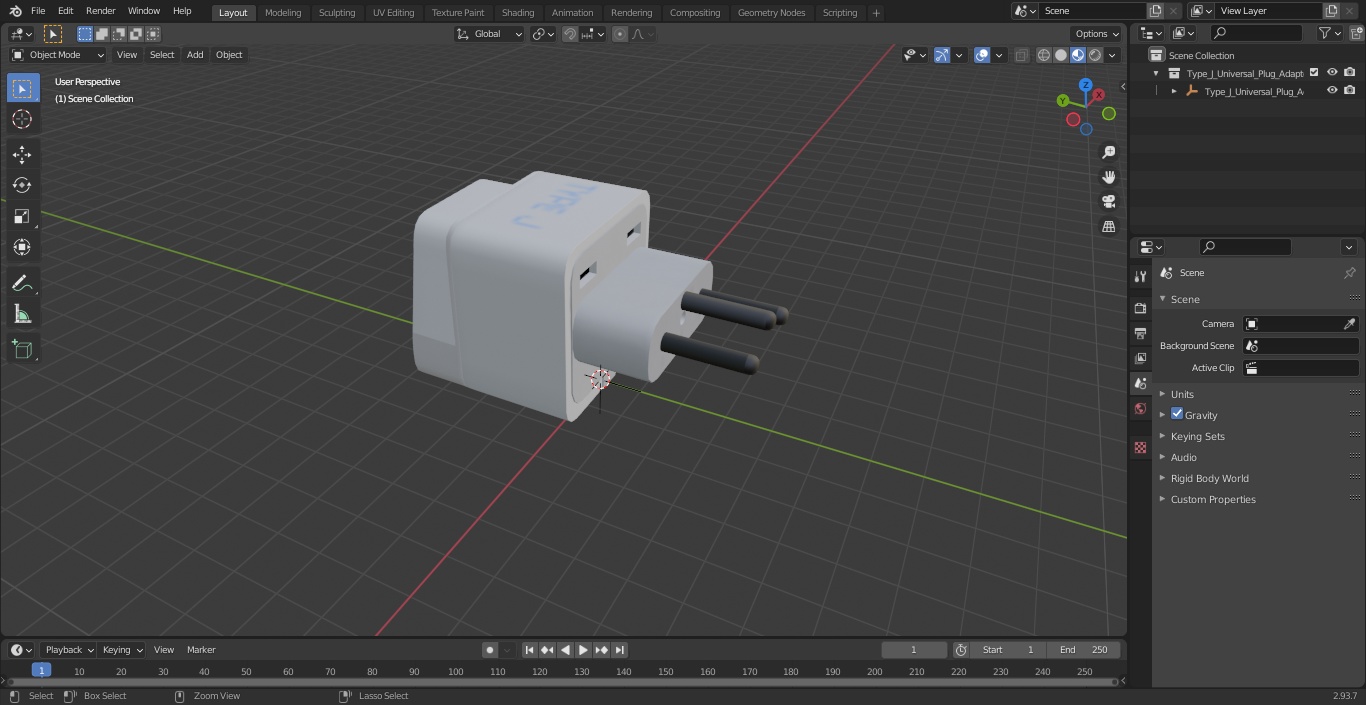Click the Options button in viewport header
Image resolution: width=1366 pixels, height=705 pixels.
coord(1097,34)
